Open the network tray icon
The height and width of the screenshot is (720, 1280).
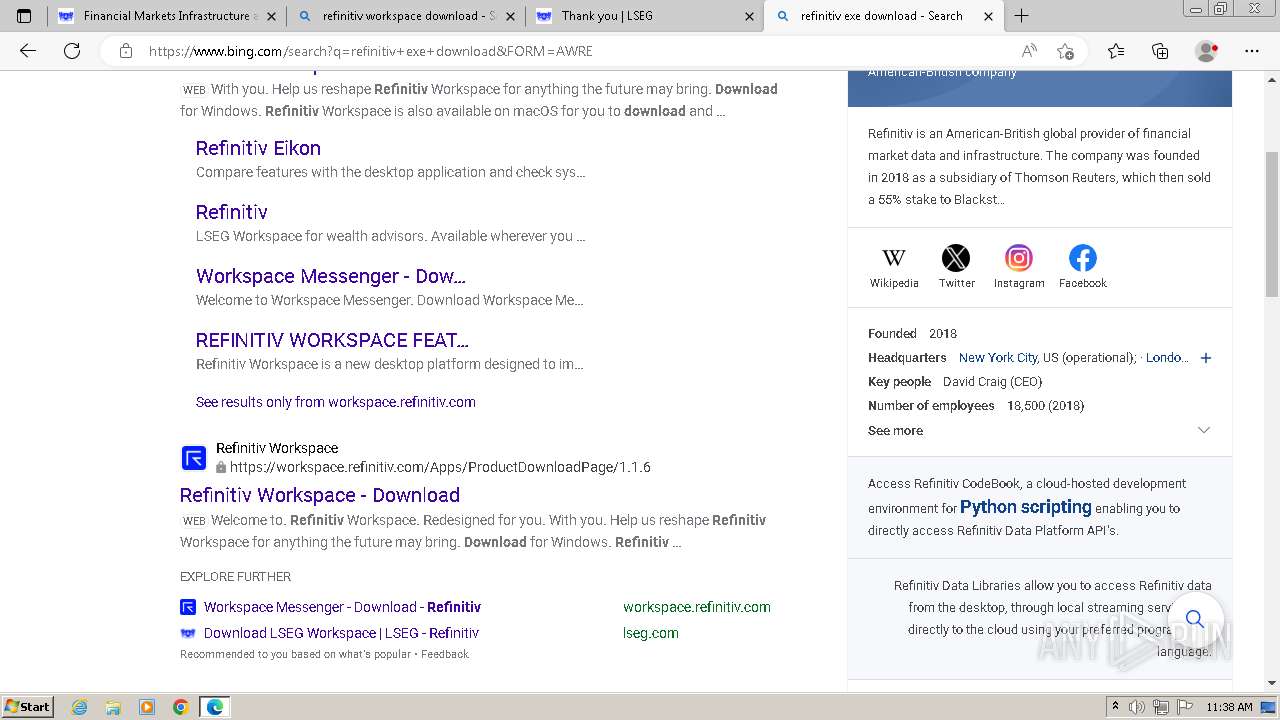pos(1161,707)
